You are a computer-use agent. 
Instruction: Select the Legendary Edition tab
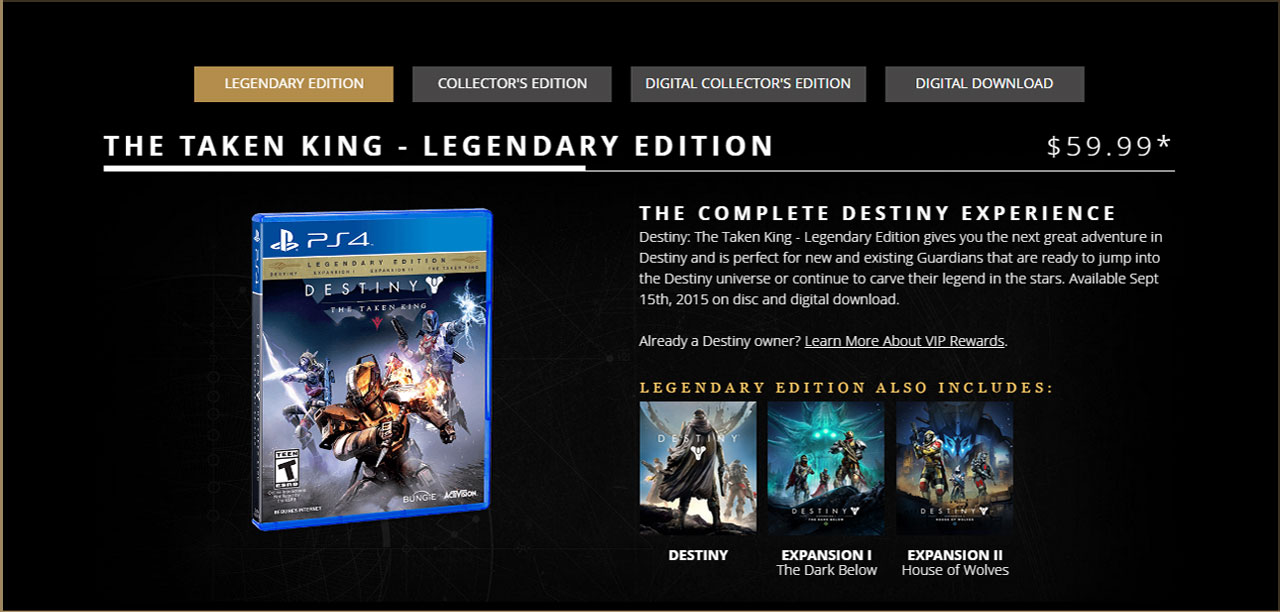pos(293,84)
